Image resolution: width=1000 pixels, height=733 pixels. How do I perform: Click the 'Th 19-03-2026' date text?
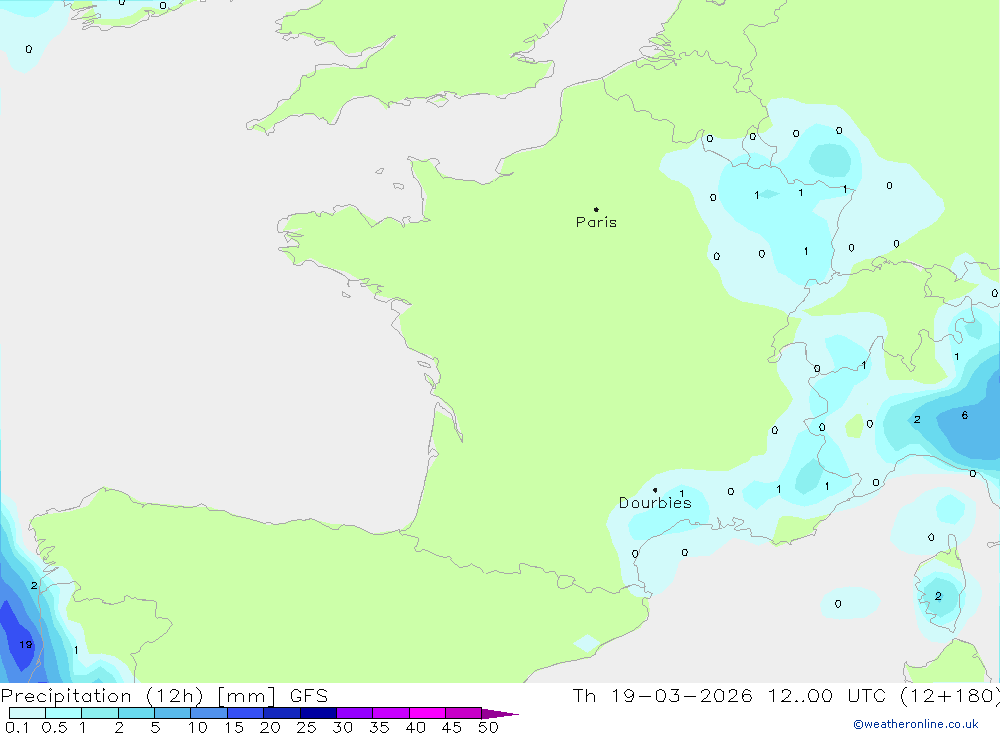pos(663,696)
